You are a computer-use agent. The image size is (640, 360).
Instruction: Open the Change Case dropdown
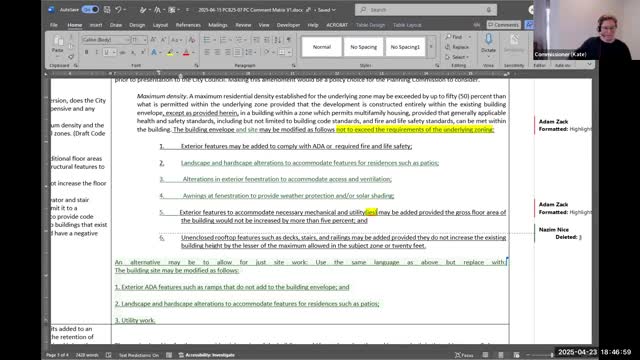click(x=177, y=40)
